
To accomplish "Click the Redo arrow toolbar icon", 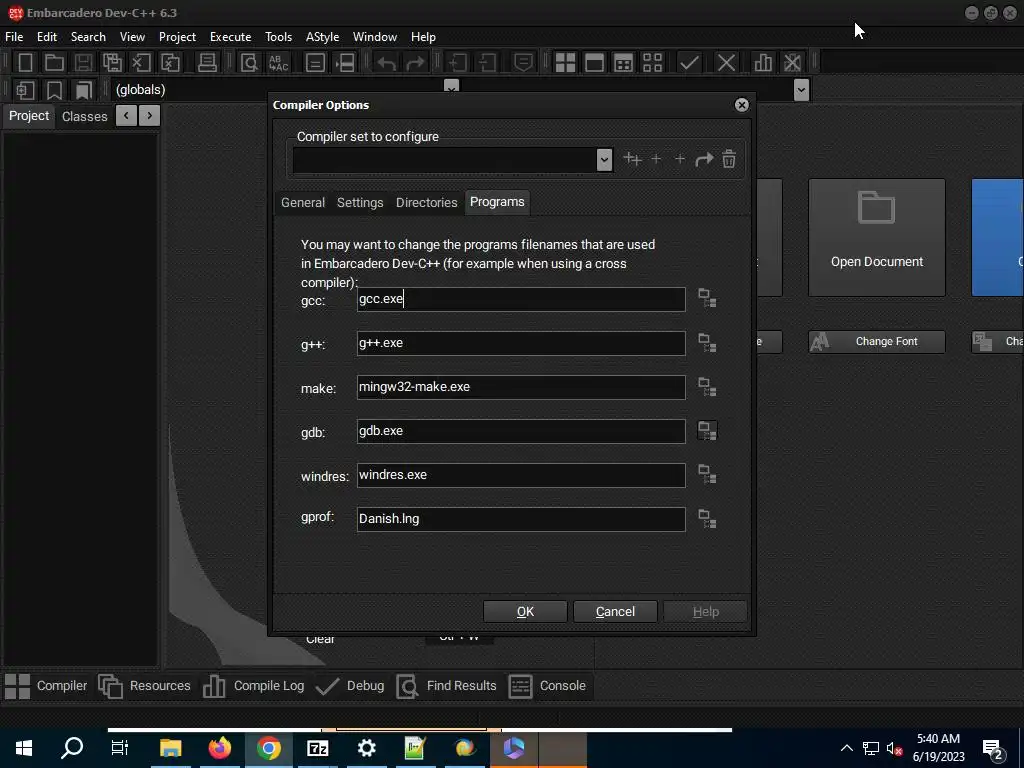I will 415,63.
